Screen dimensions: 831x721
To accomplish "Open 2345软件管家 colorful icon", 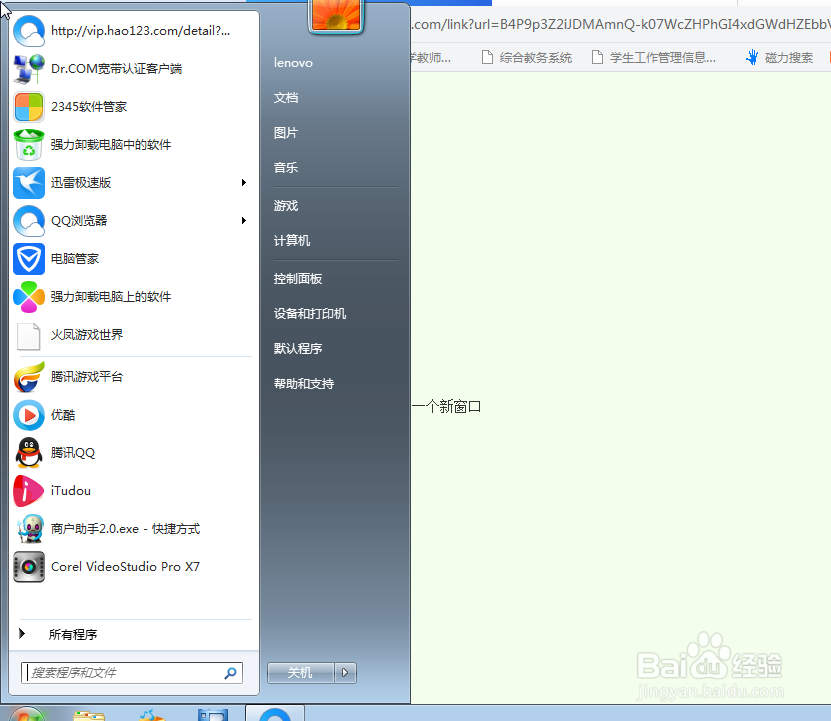I will [x=29, y=107].
